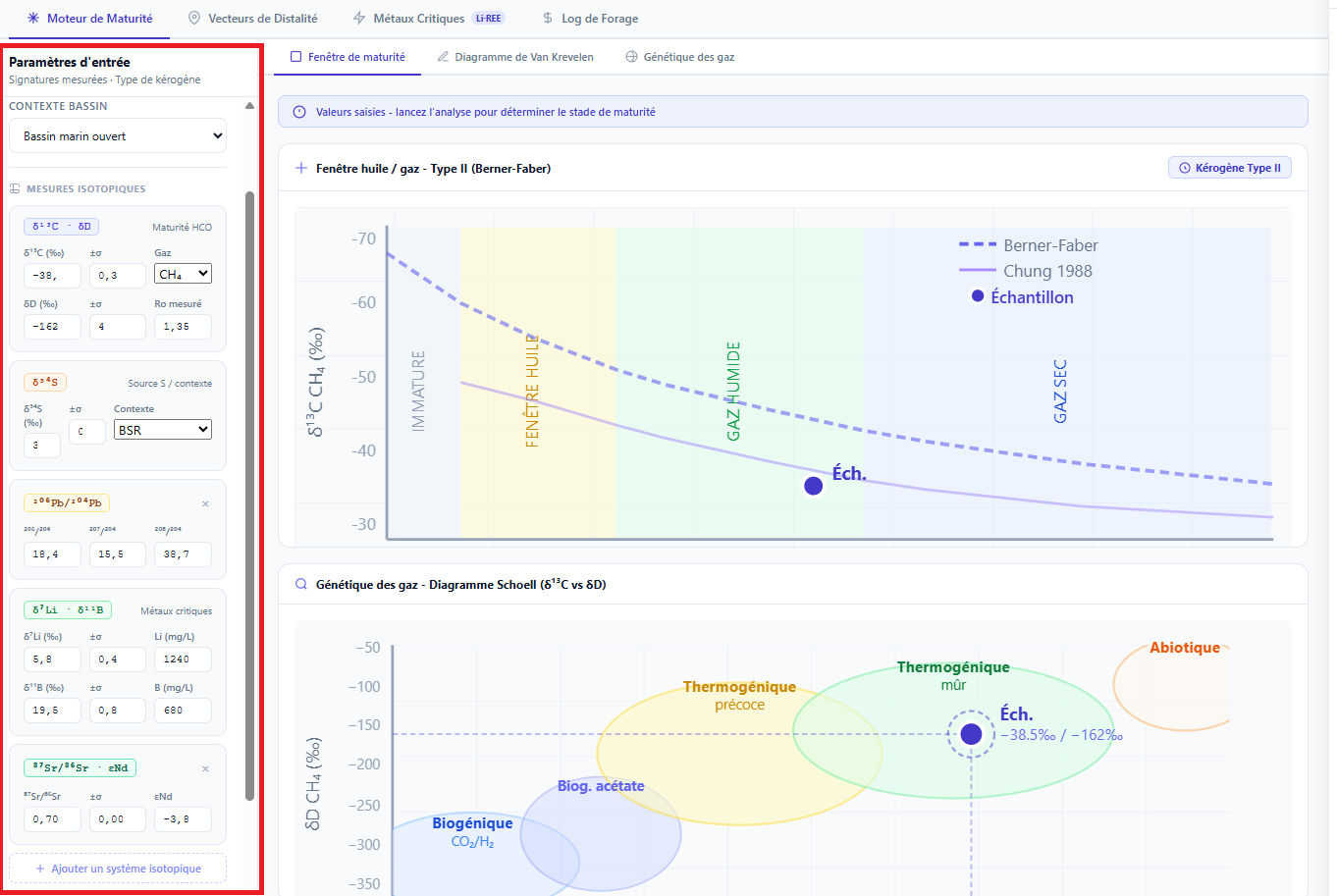Image resolution: width=1337 pixels, height=896 pixels.
Task: Open the Gaz CH₄ dropdown
Action: [x=183, y=275]
